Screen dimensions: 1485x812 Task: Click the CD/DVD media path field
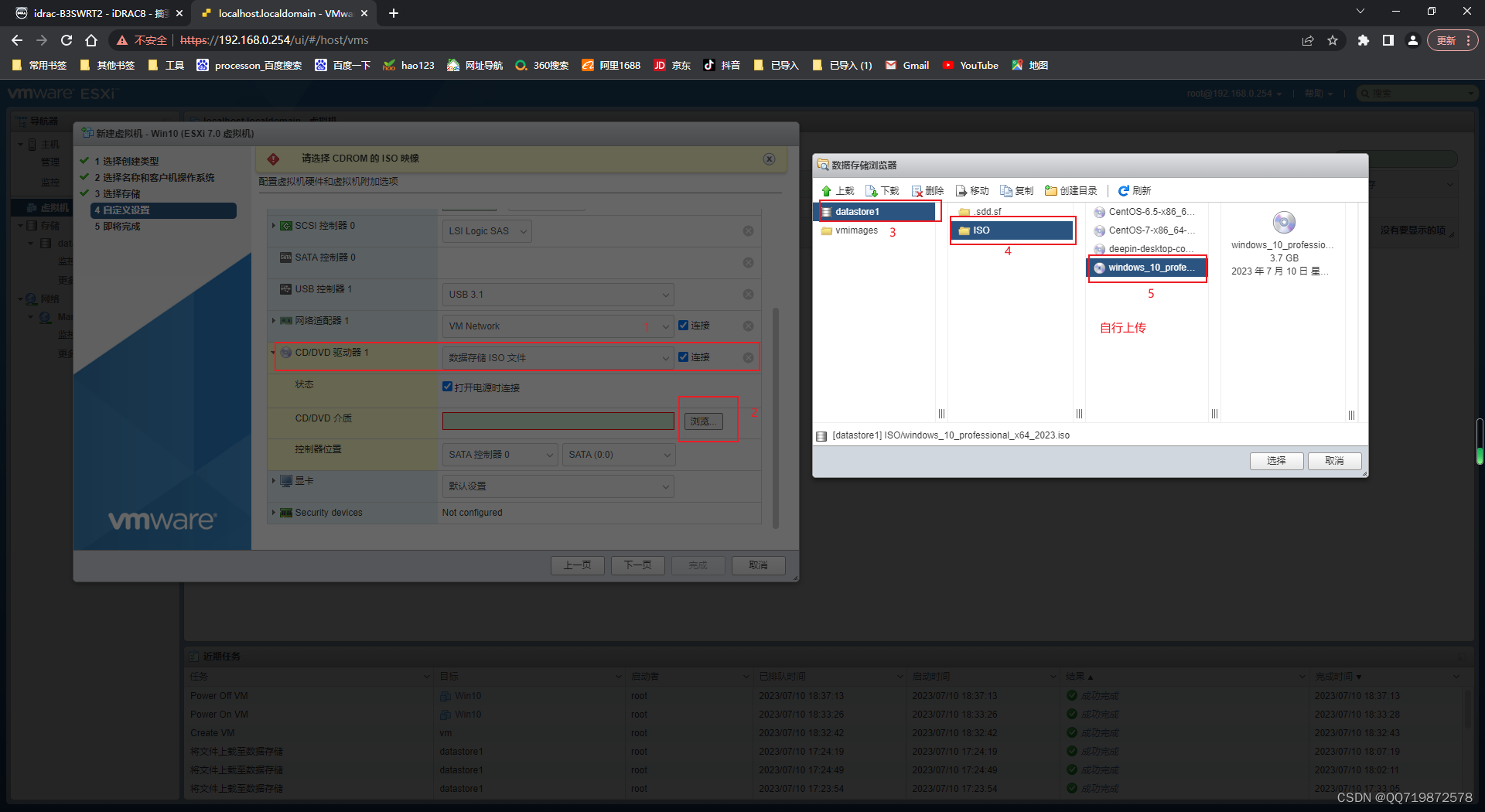click(x=558, y=421)
